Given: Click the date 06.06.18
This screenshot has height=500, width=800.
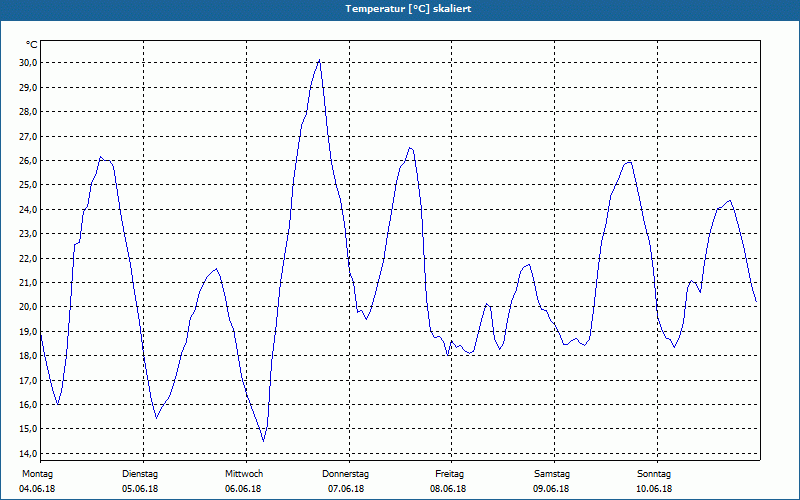Looking at the screenshot, I should tap(243, 489).
